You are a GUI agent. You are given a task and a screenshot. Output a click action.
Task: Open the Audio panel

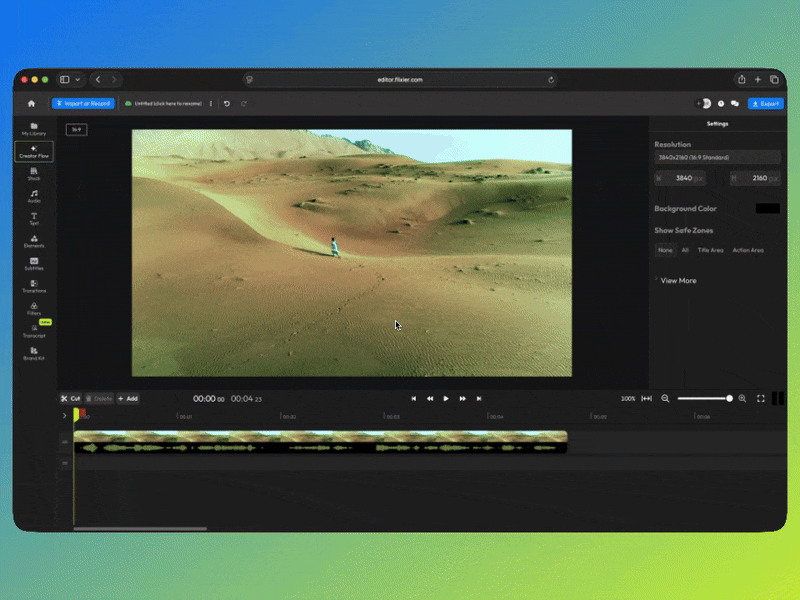click(x=34, y=197)
